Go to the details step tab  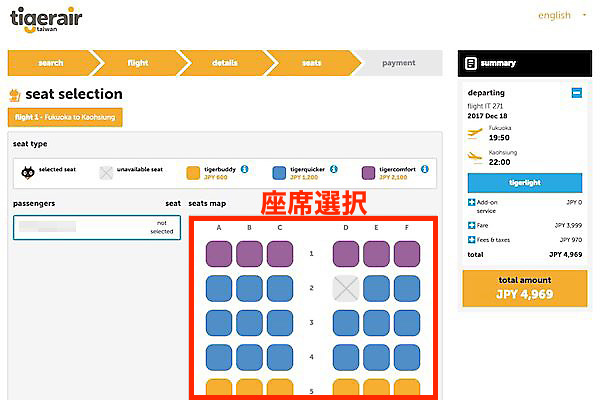coord(225,63)
